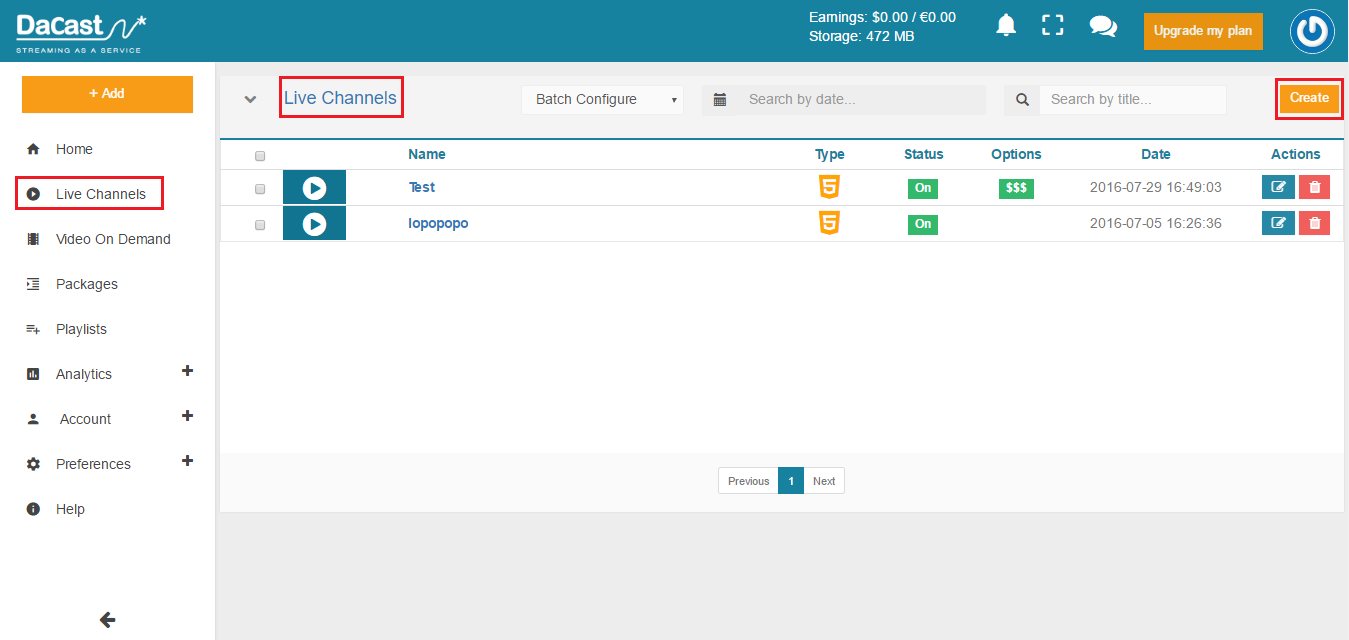Click the Search by title field
Screen dimensions: 1349x640
coord(1131,100)
